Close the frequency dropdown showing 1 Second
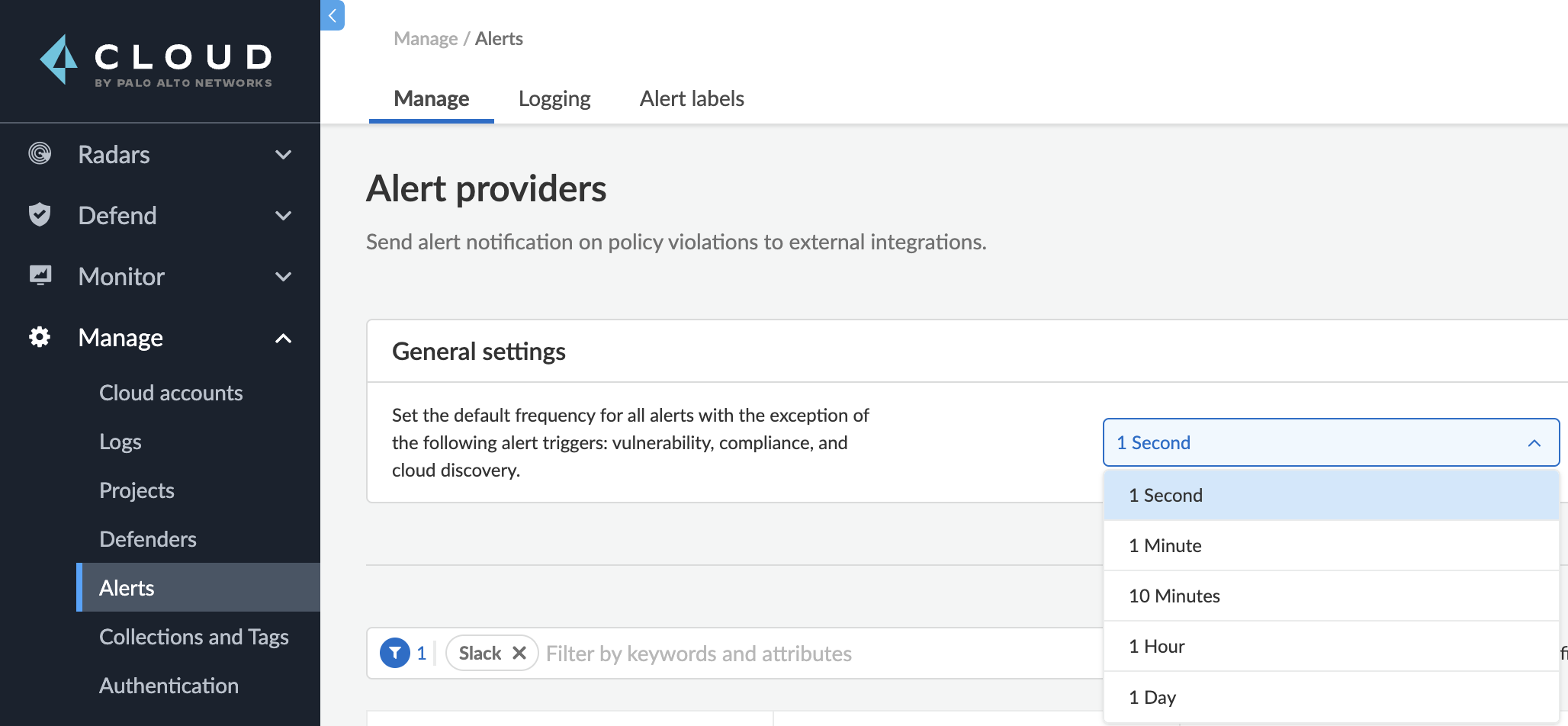The image size is (1568, 726). click(x=1331, y=442)
